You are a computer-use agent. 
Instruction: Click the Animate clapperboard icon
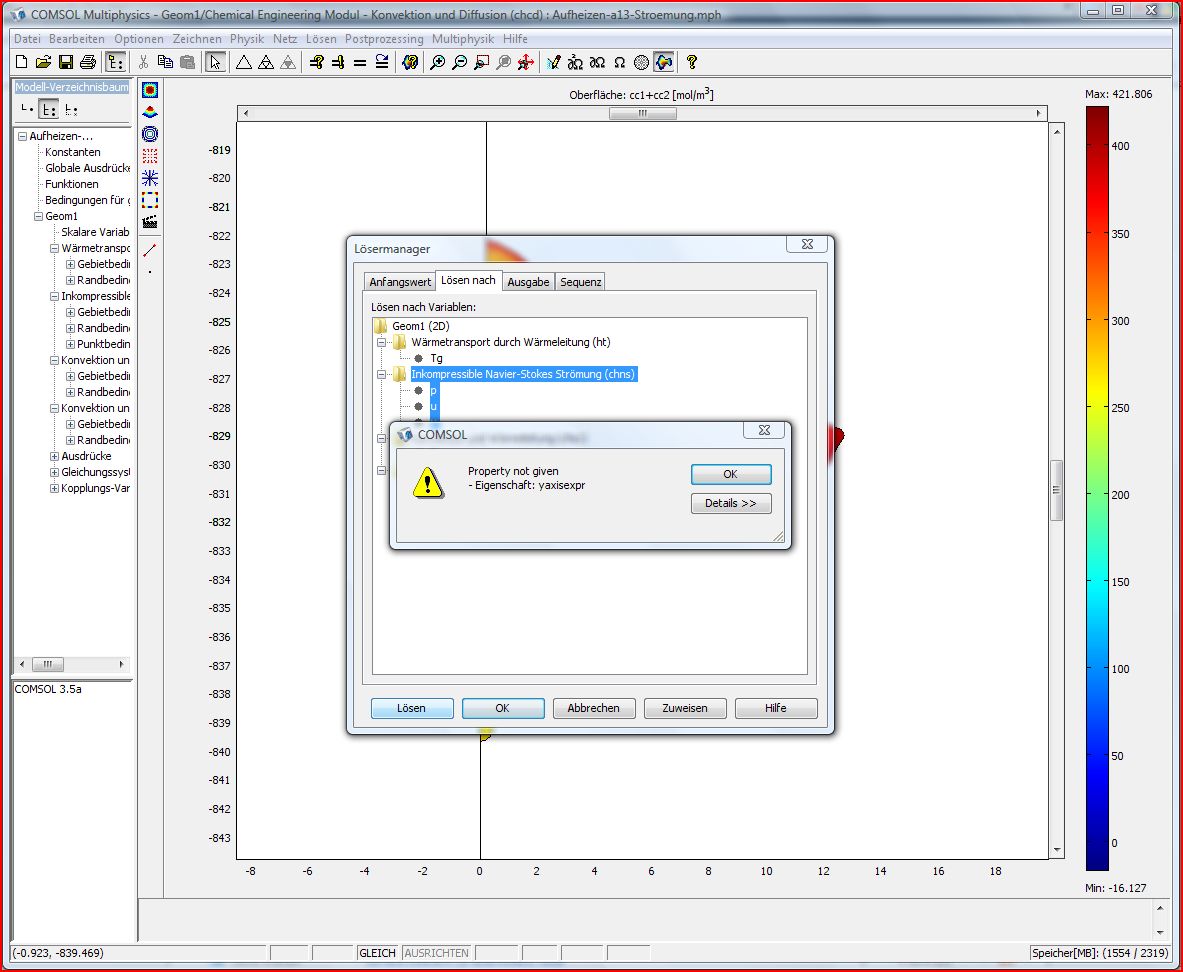coord(150,221)
